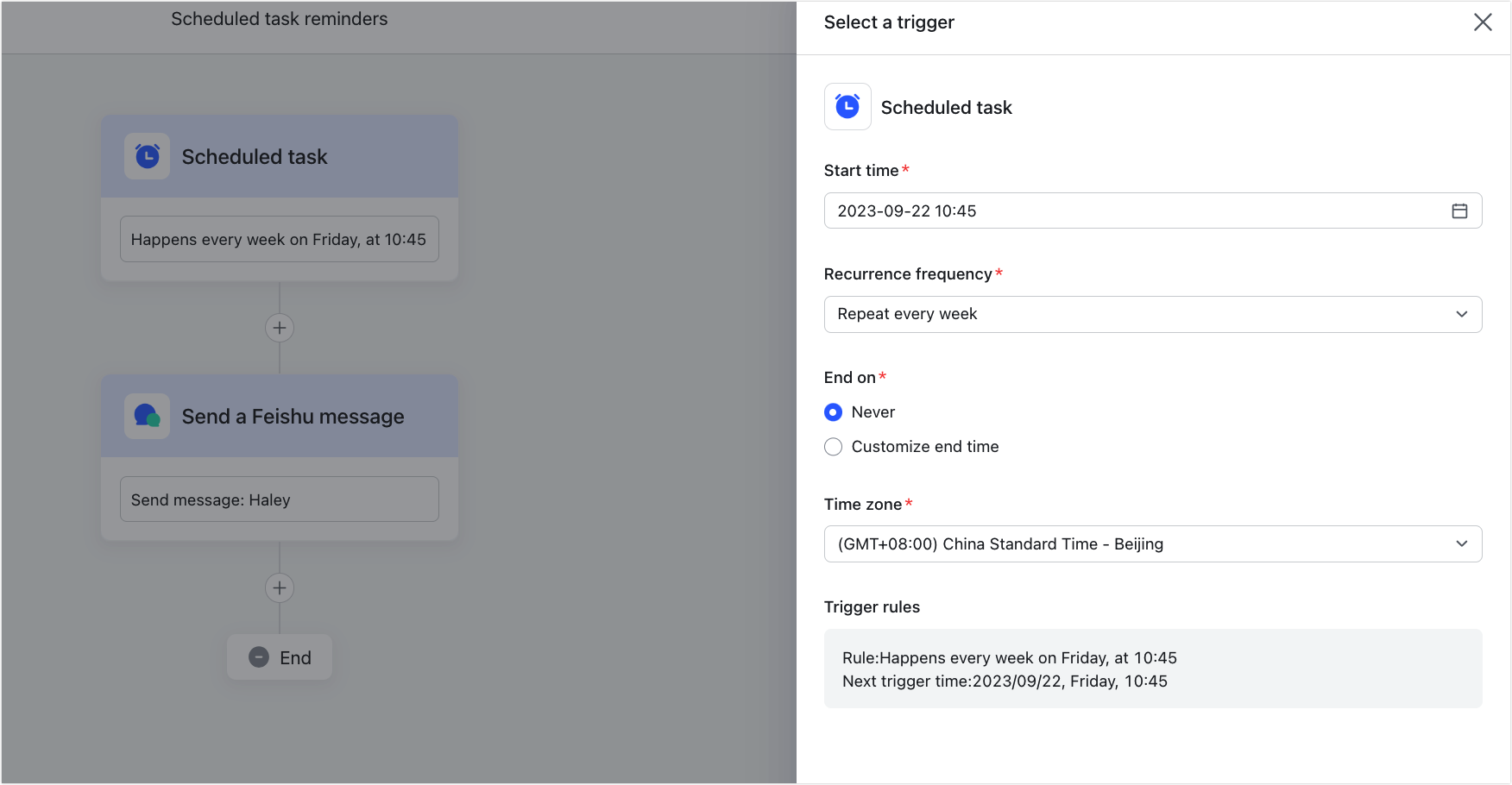Select Customize end time option

(x=833, y=447)
